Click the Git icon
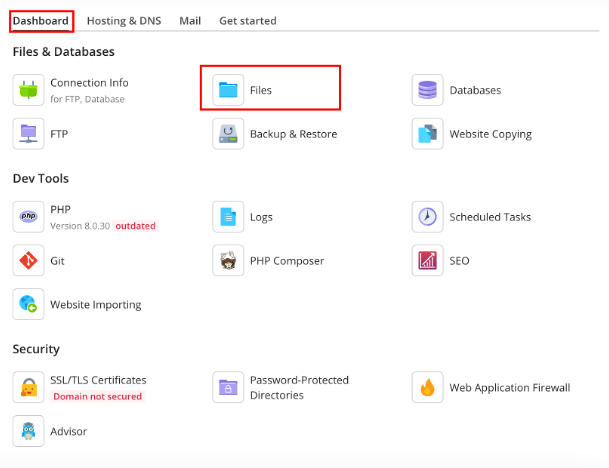This screenshot has width=609, height=468. tap(28, 261)
